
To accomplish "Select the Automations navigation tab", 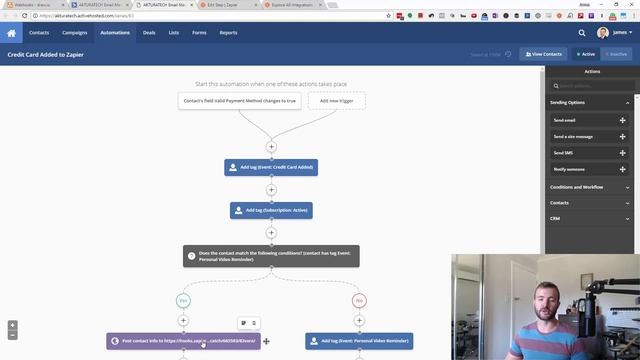I will (115, 33).
